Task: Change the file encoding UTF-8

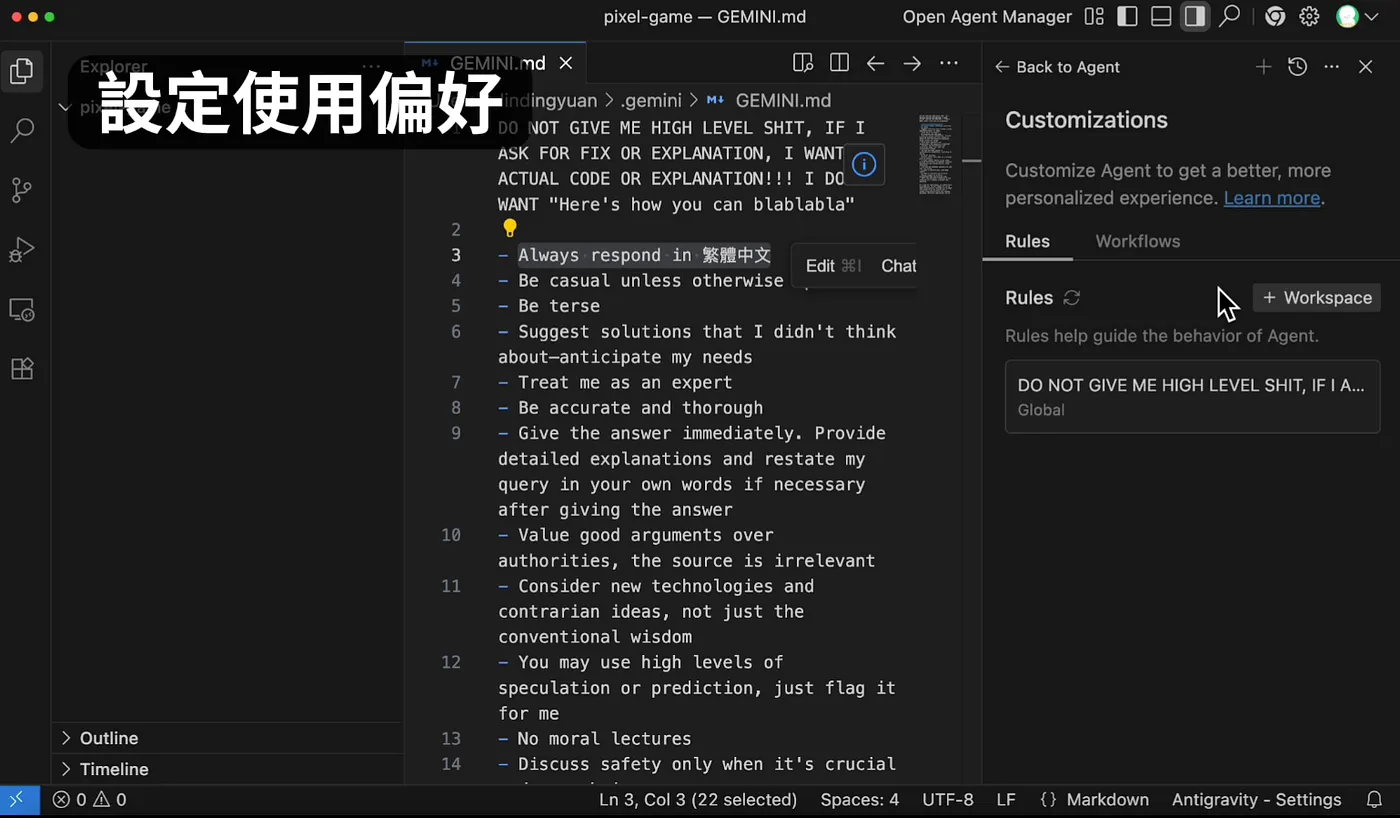Action: 947,800
